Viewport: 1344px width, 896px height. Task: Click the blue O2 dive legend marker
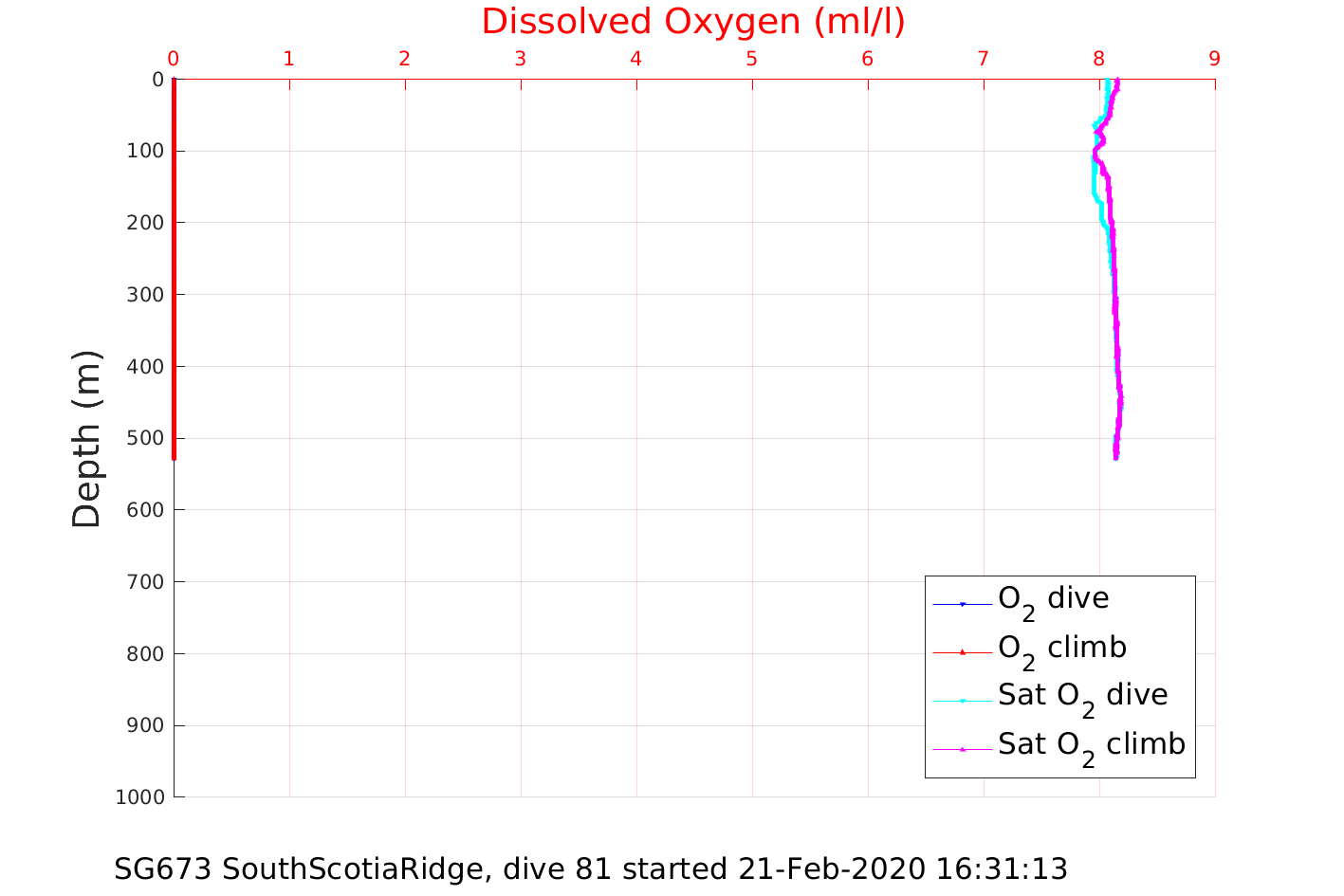(x=962, y=604)
